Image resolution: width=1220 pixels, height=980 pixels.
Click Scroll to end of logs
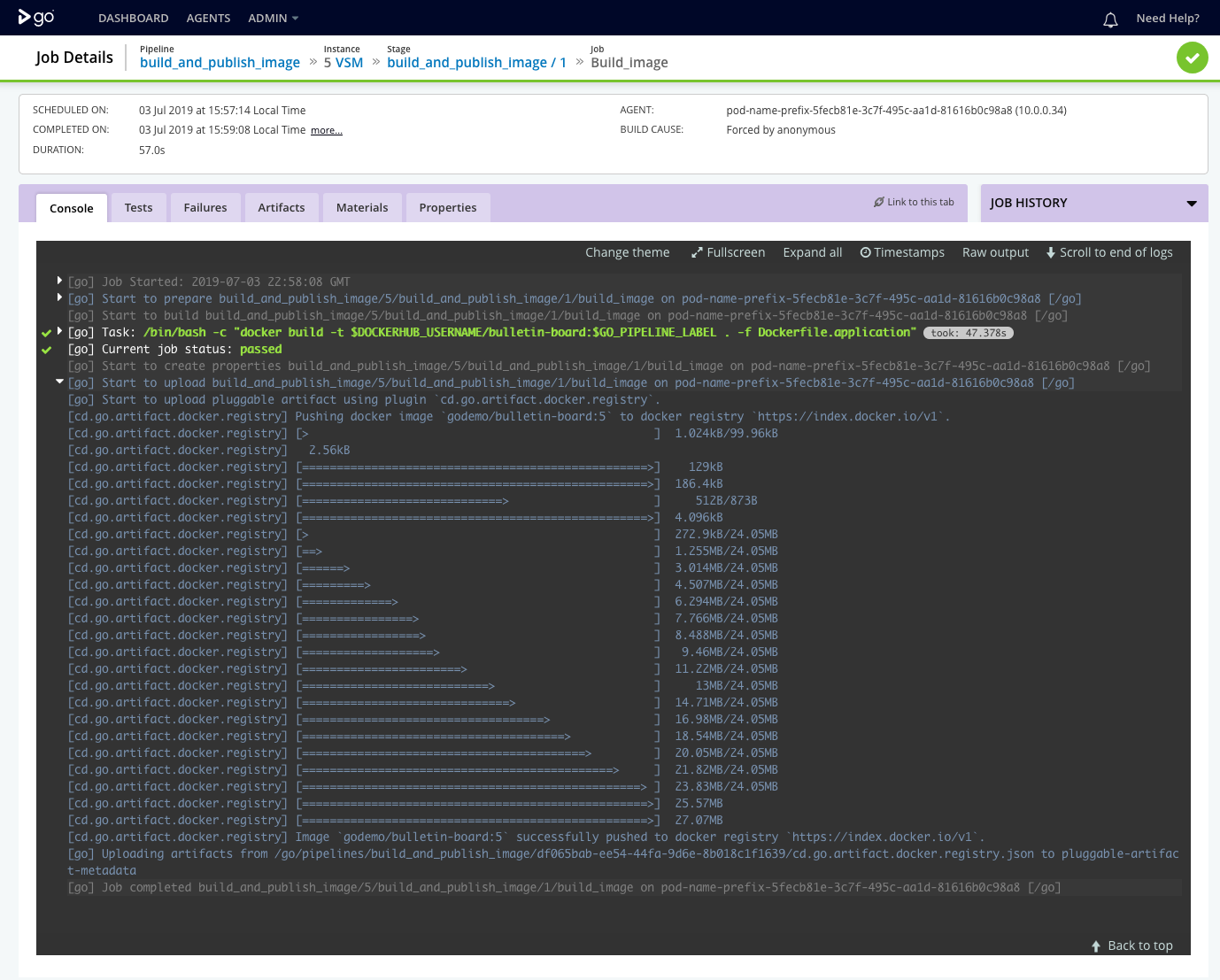[x=1109, y=252]
